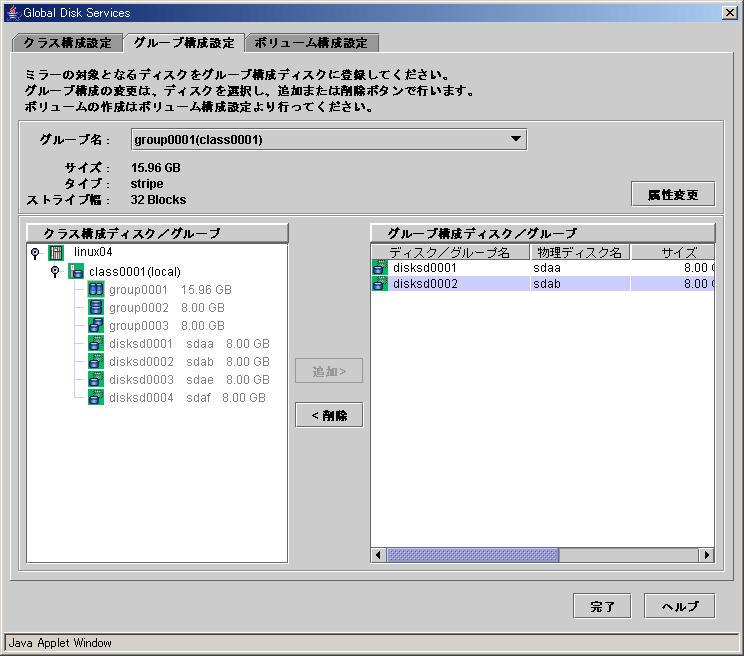Open help with the ヘルプ button
The height and width of the screenshot is (656, 744).
pyautogui.click(x=680, y=606)
